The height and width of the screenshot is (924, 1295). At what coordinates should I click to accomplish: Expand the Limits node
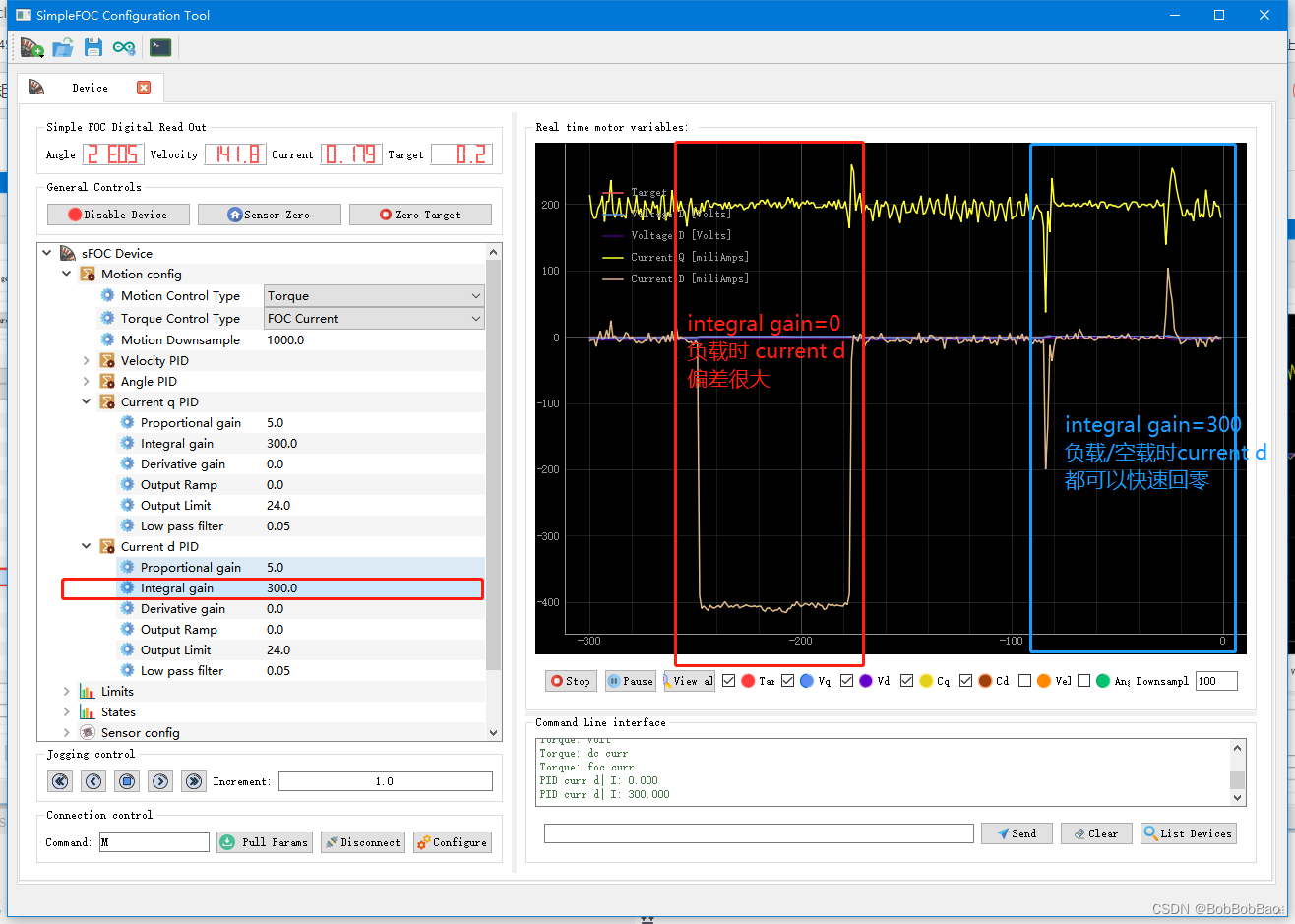tap(67, 691)
